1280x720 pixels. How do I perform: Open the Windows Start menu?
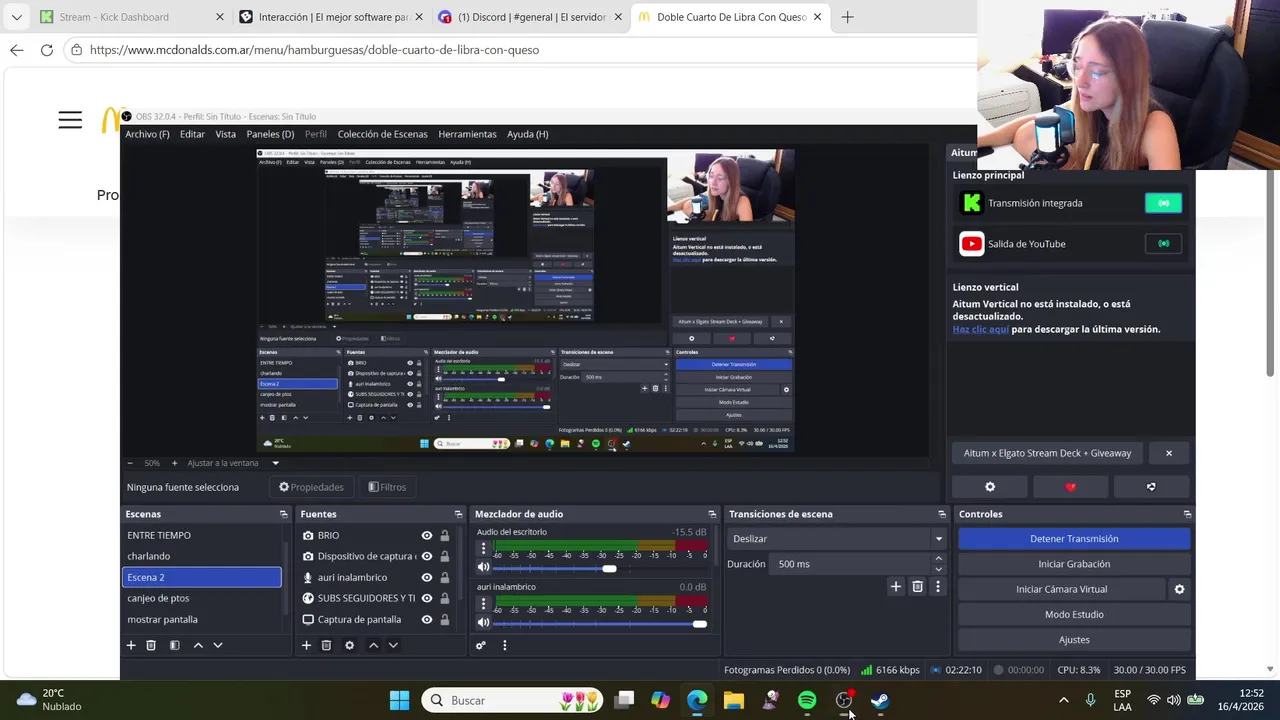[x=399, y=700]
